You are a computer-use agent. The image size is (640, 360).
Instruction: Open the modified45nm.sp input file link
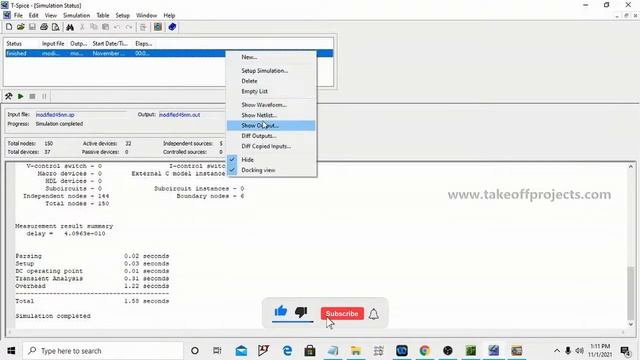pyautogui.click(x=55, y=115)
